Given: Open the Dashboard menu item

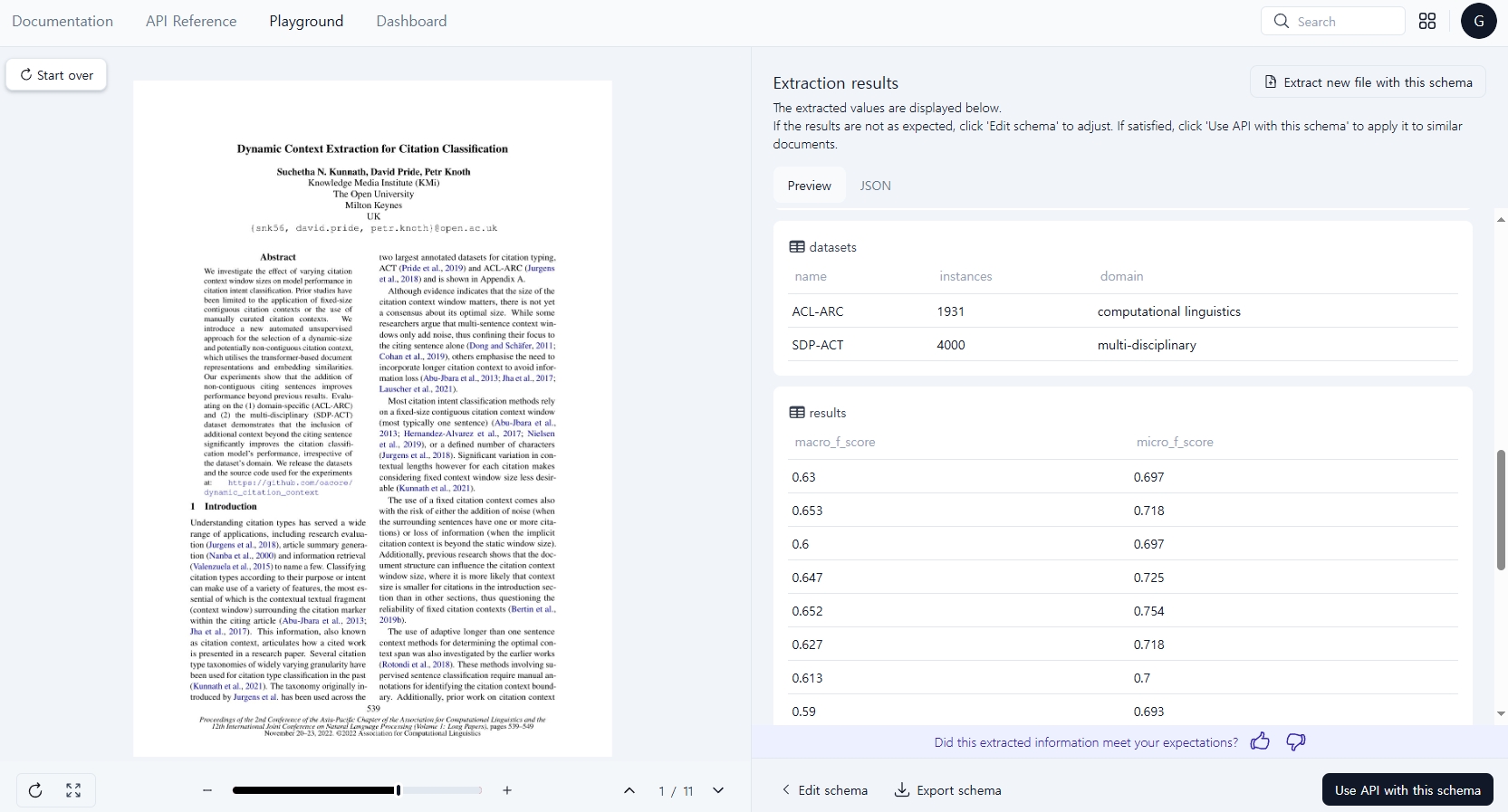Looking at the screenshot, I should pyautogui.click(x=411, y=21).
